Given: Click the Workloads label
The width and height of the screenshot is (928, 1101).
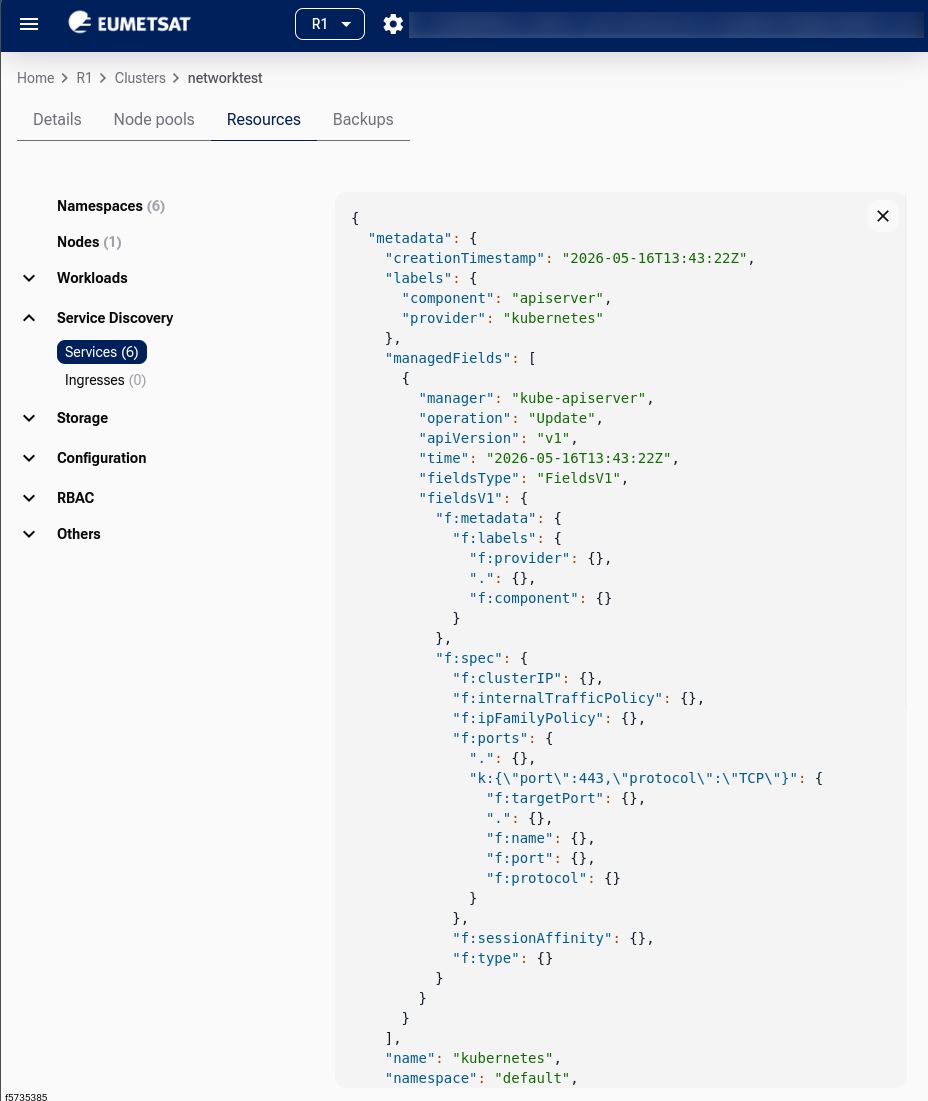Looking at the screenshot, I should [92, 278].
